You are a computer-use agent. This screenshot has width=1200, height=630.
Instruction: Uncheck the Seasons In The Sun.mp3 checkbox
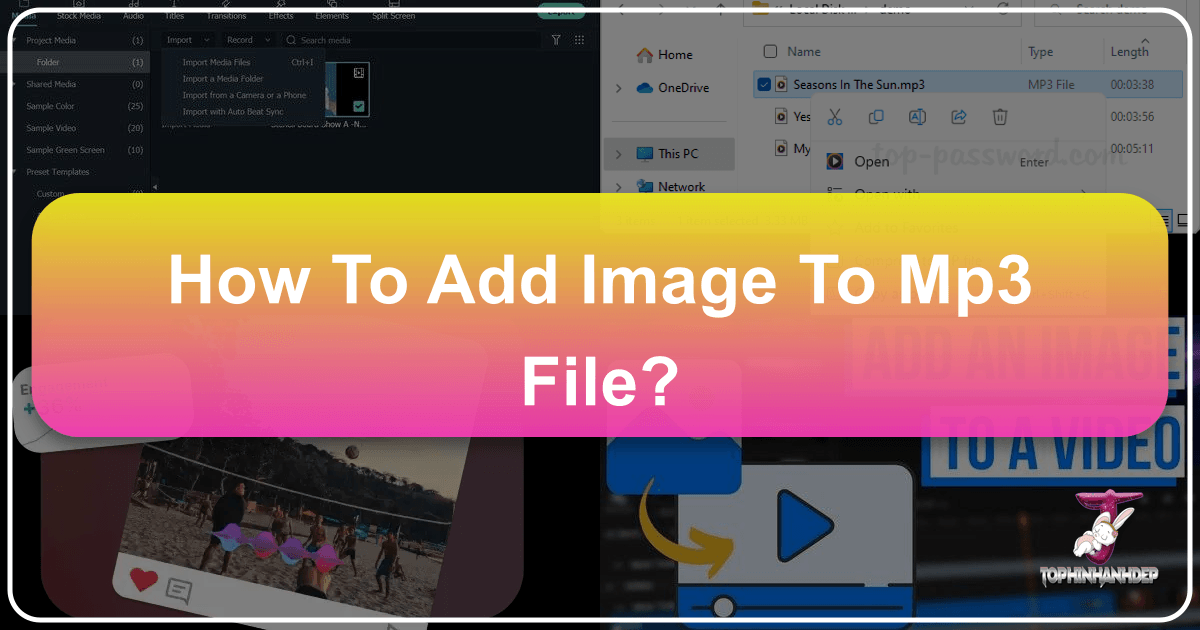765,85
